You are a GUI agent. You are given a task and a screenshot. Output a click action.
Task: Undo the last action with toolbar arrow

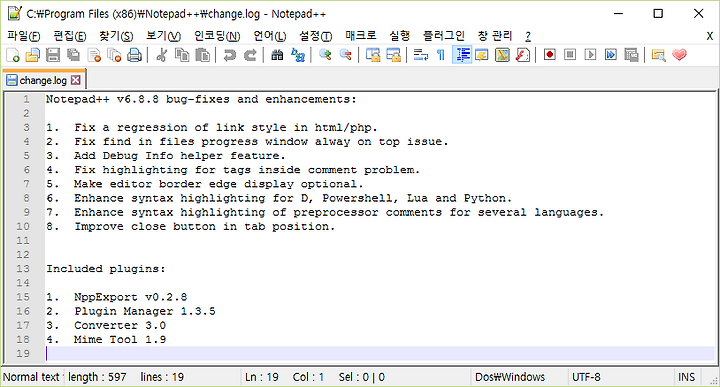click(229, 55)
